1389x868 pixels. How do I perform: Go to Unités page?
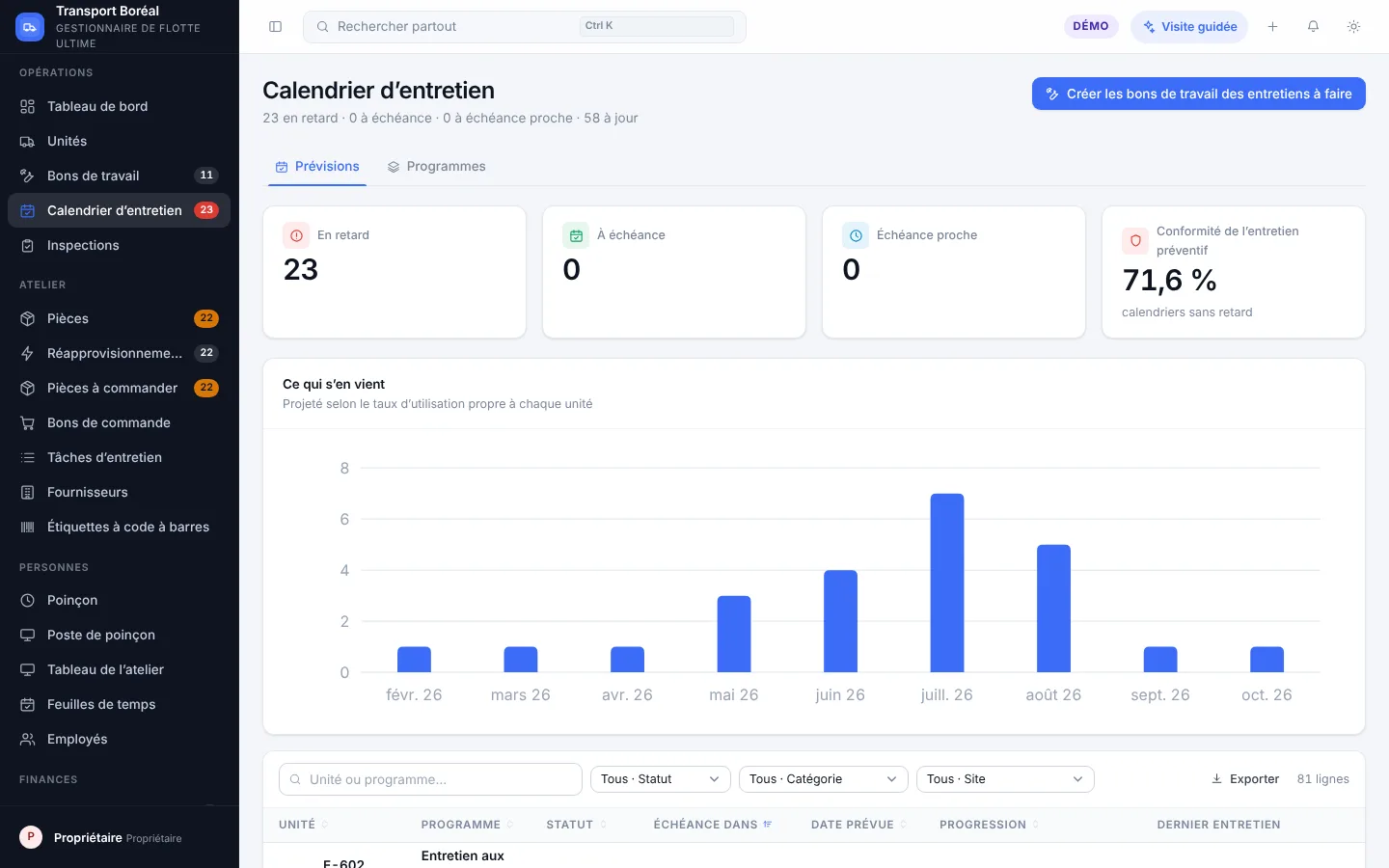point(119,141)
